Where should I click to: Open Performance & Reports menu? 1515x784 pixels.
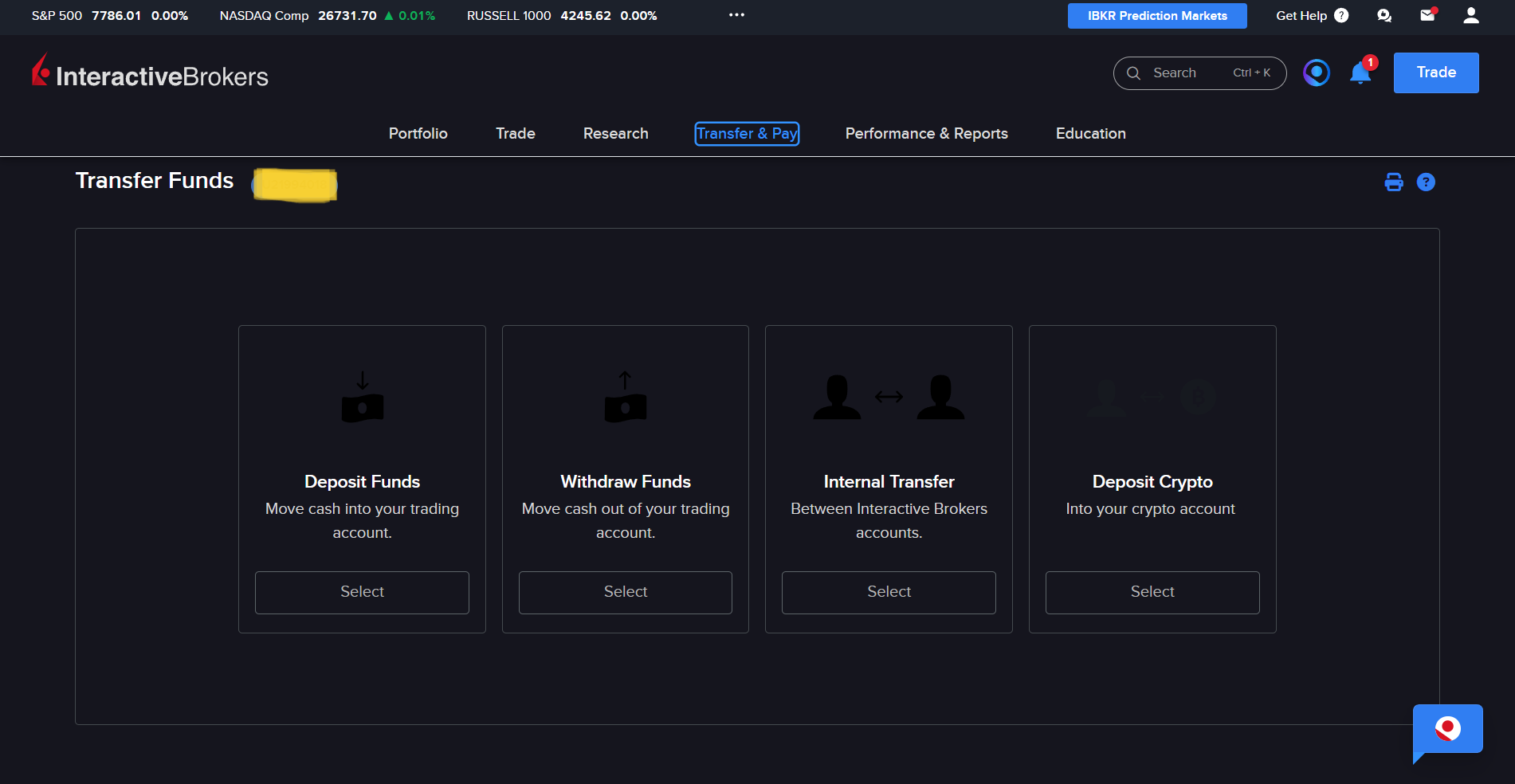pos(927,133)
